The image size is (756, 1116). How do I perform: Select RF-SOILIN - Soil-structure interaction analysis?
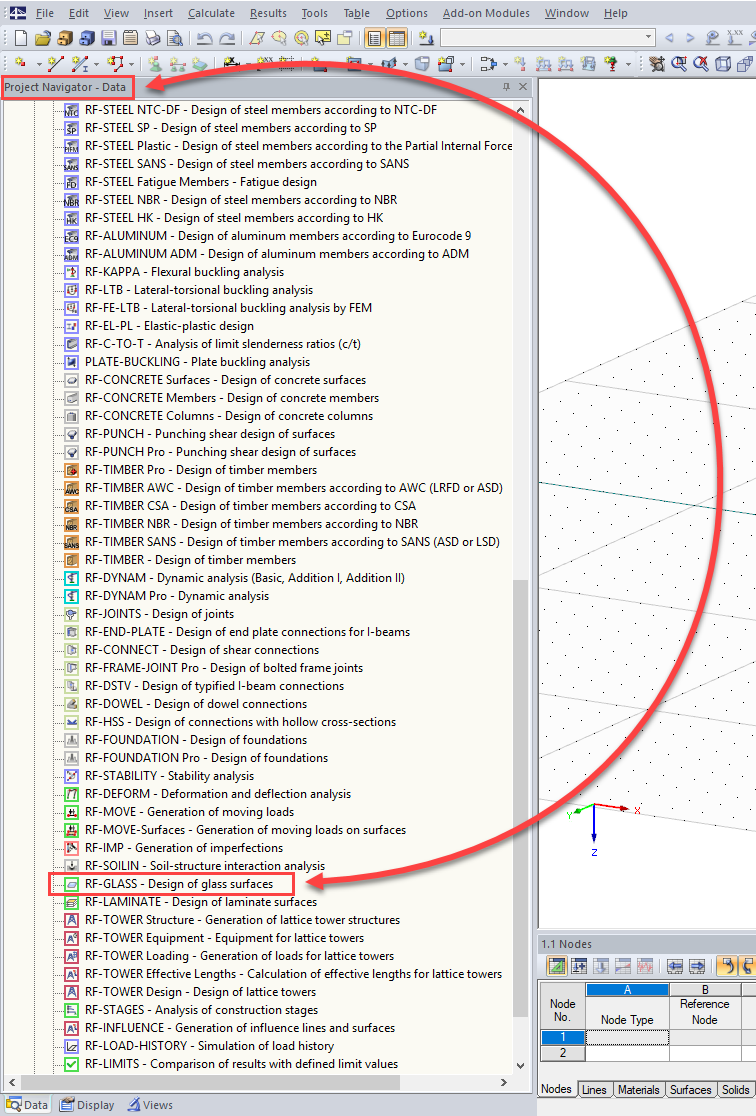click(204, 866)
